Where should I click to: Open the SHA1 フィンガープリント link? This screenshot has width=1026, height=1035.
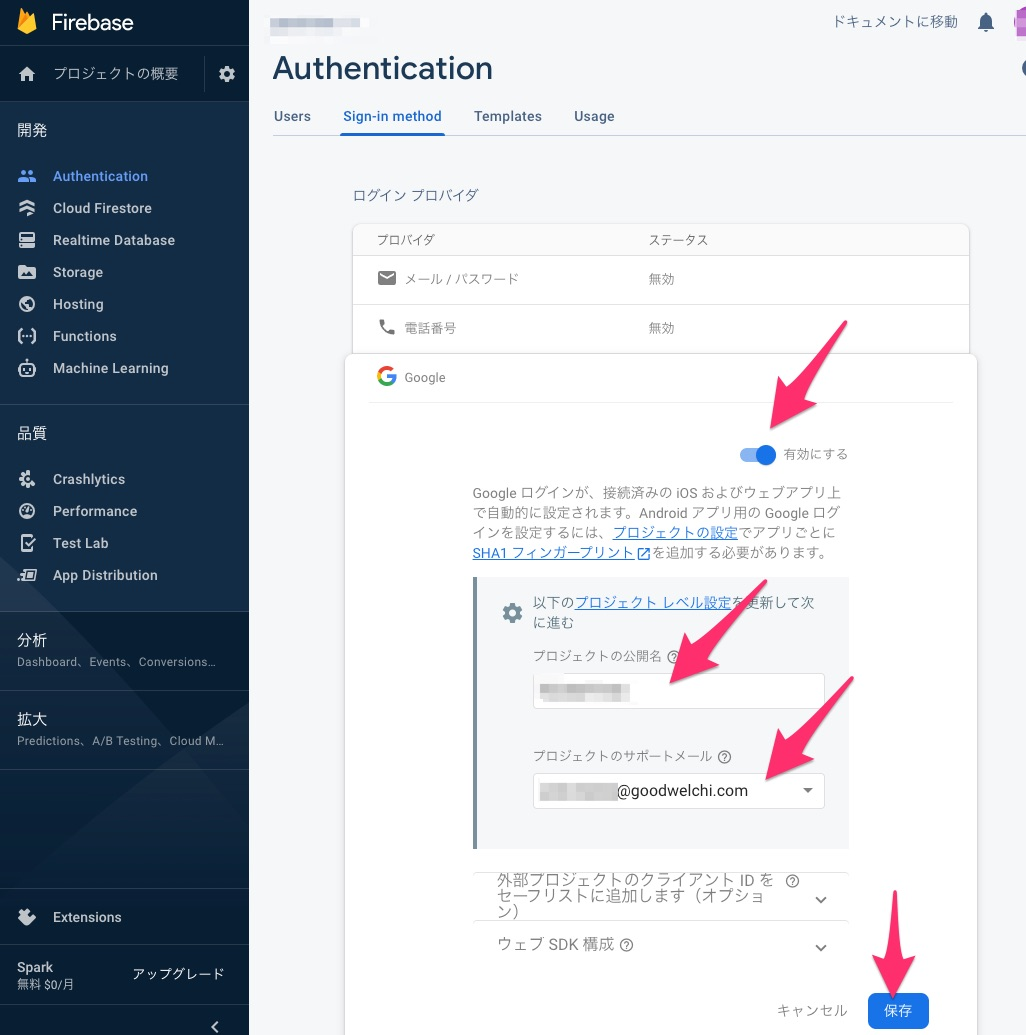pyautogui.click(x=553, y=552)
